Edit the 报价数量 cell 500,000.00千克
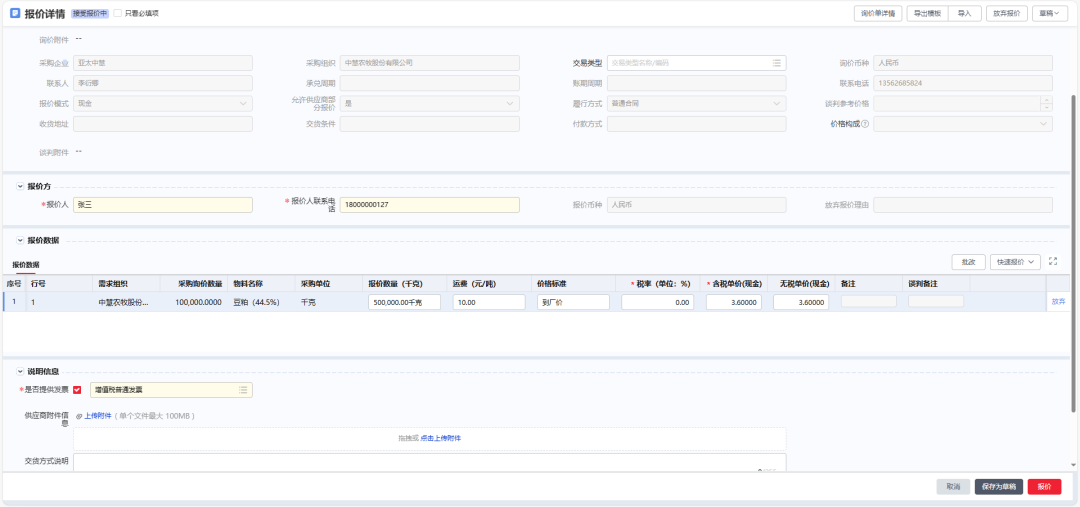The height and width of the screenshot is (507, 1080). coord(404,302)
